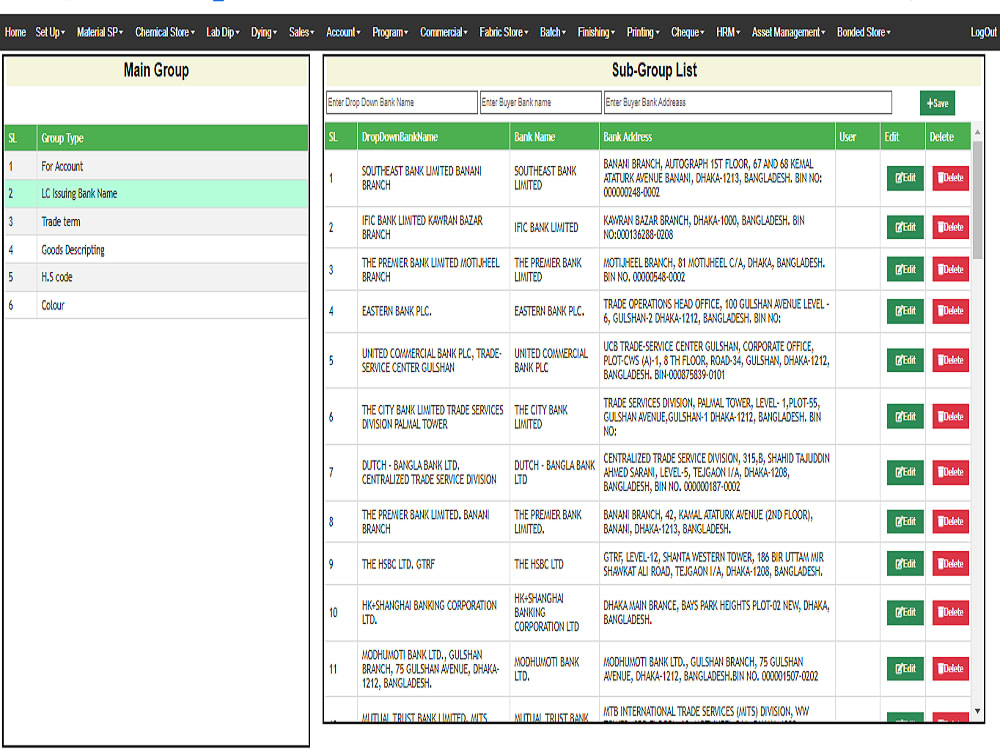The height and width of the screenshot is (750, 1000).
Task: Open the Lab Dip dropdown menu
Action: coord(223,32)
